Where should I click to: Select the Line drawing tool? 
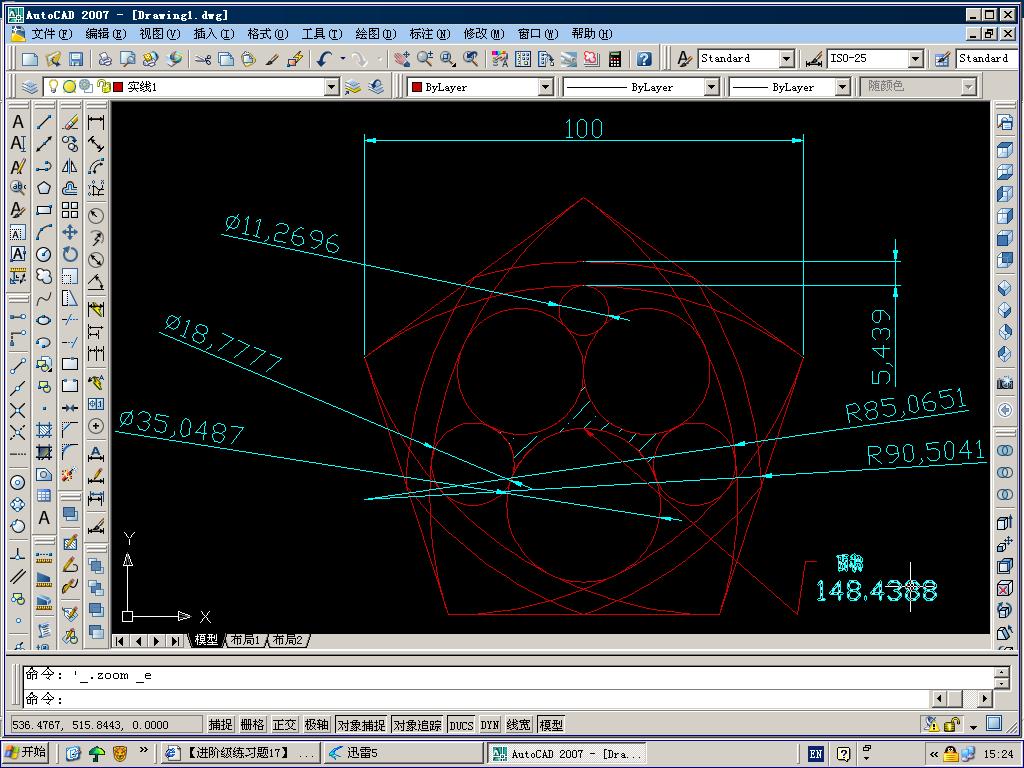click(44, 122)
